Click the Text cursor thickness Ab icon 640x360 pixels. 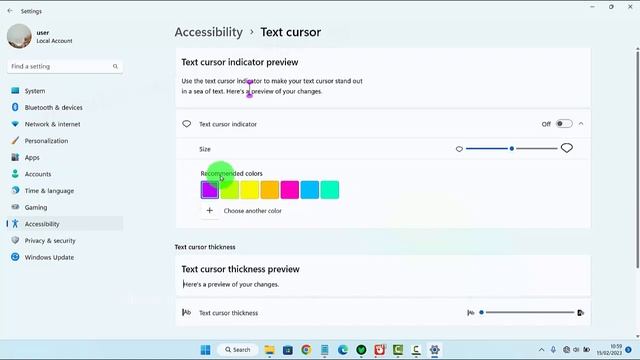tap(187, 312)
